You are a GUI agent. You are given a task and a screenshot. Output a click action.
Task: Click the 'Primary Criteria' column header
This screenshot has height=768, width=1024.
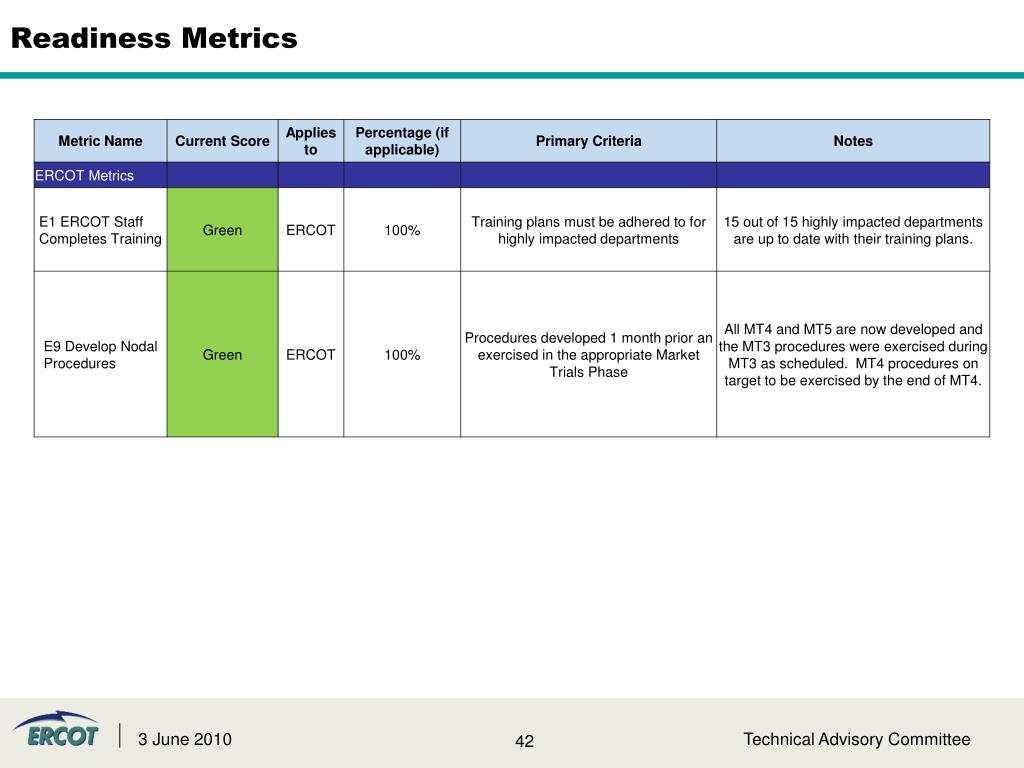tap(588, 141)
